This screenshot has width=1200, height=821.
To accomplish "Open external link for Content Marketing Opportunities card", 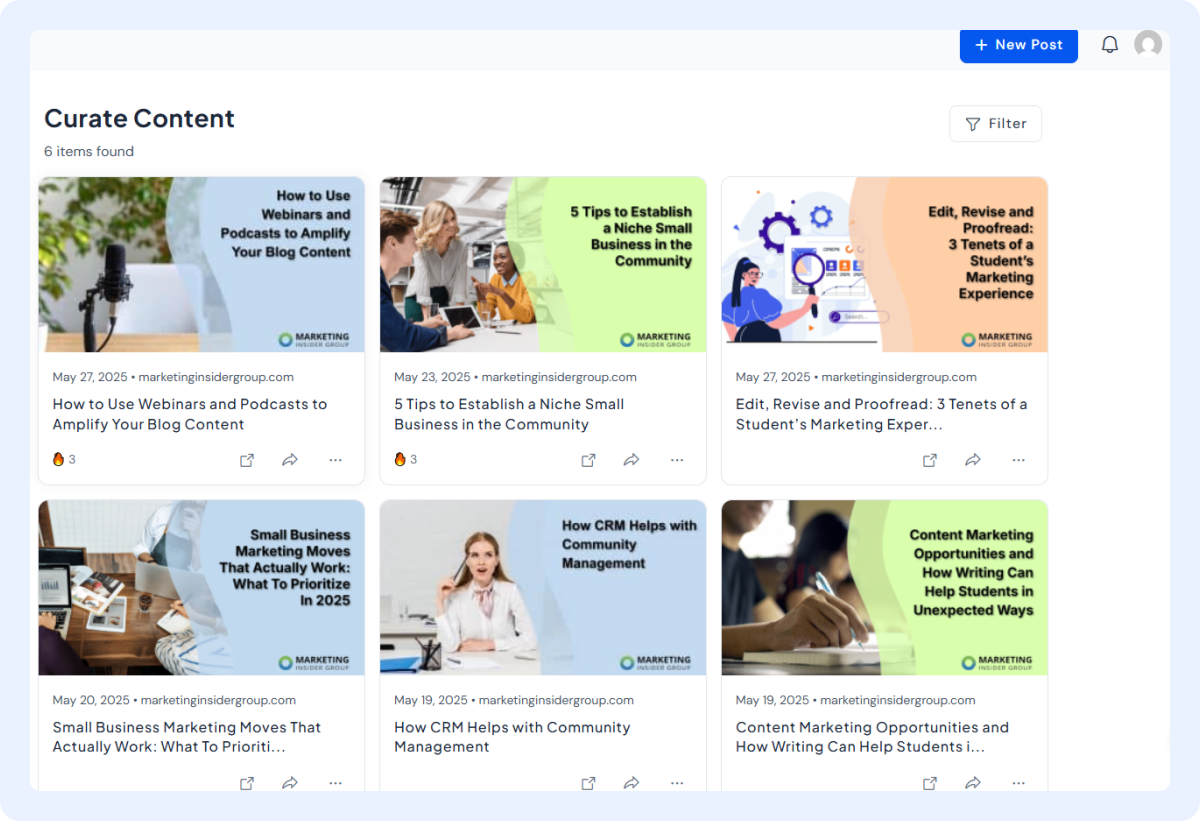I will (x=930, y=783).
